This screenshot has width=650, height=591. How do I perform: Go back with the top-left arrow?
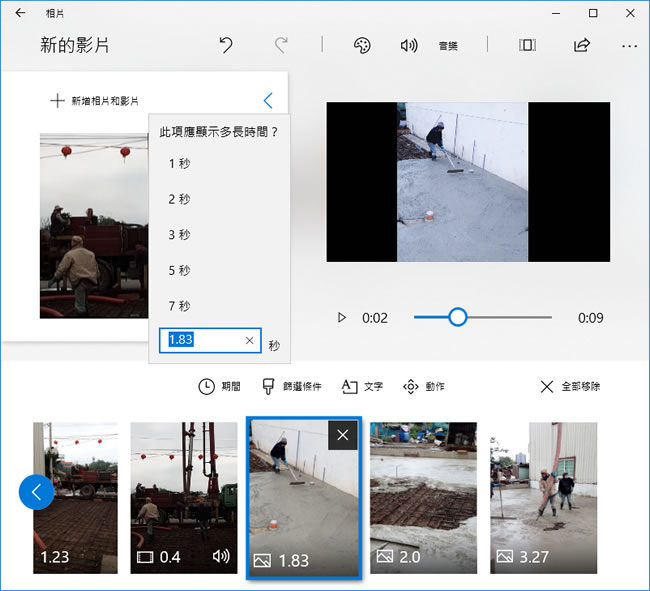(20, 13)
